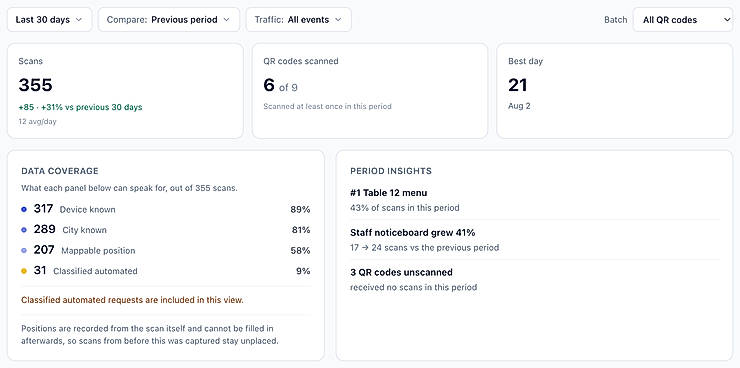The width and height of the screenshot is (740, 368).
Task: Select the Staff noticeboard grew 41% insight
Action: point(412,233)
